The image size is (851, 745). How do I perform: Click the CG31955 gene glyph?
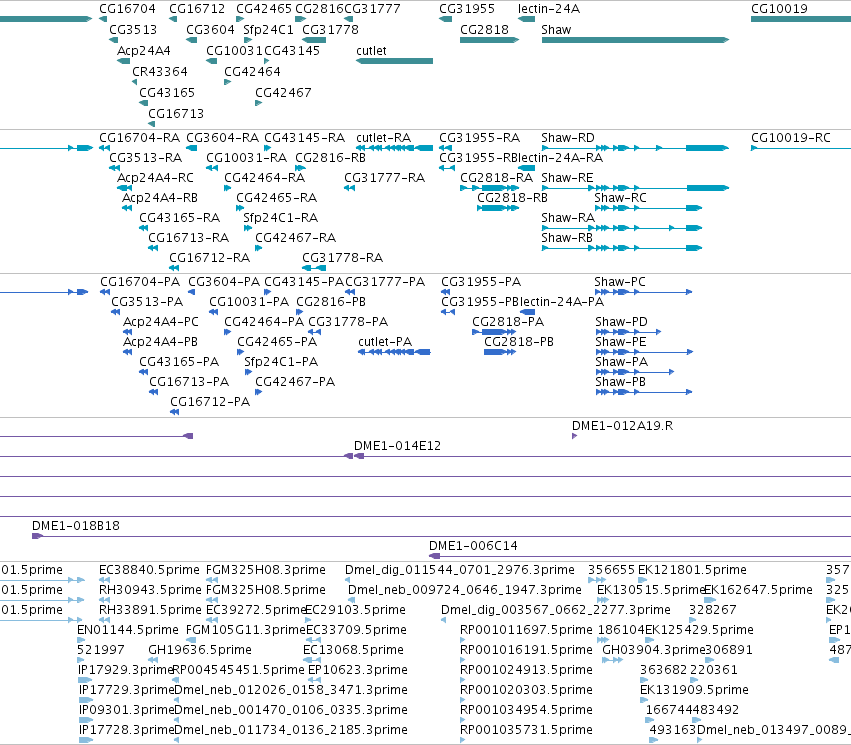point(446,19)
